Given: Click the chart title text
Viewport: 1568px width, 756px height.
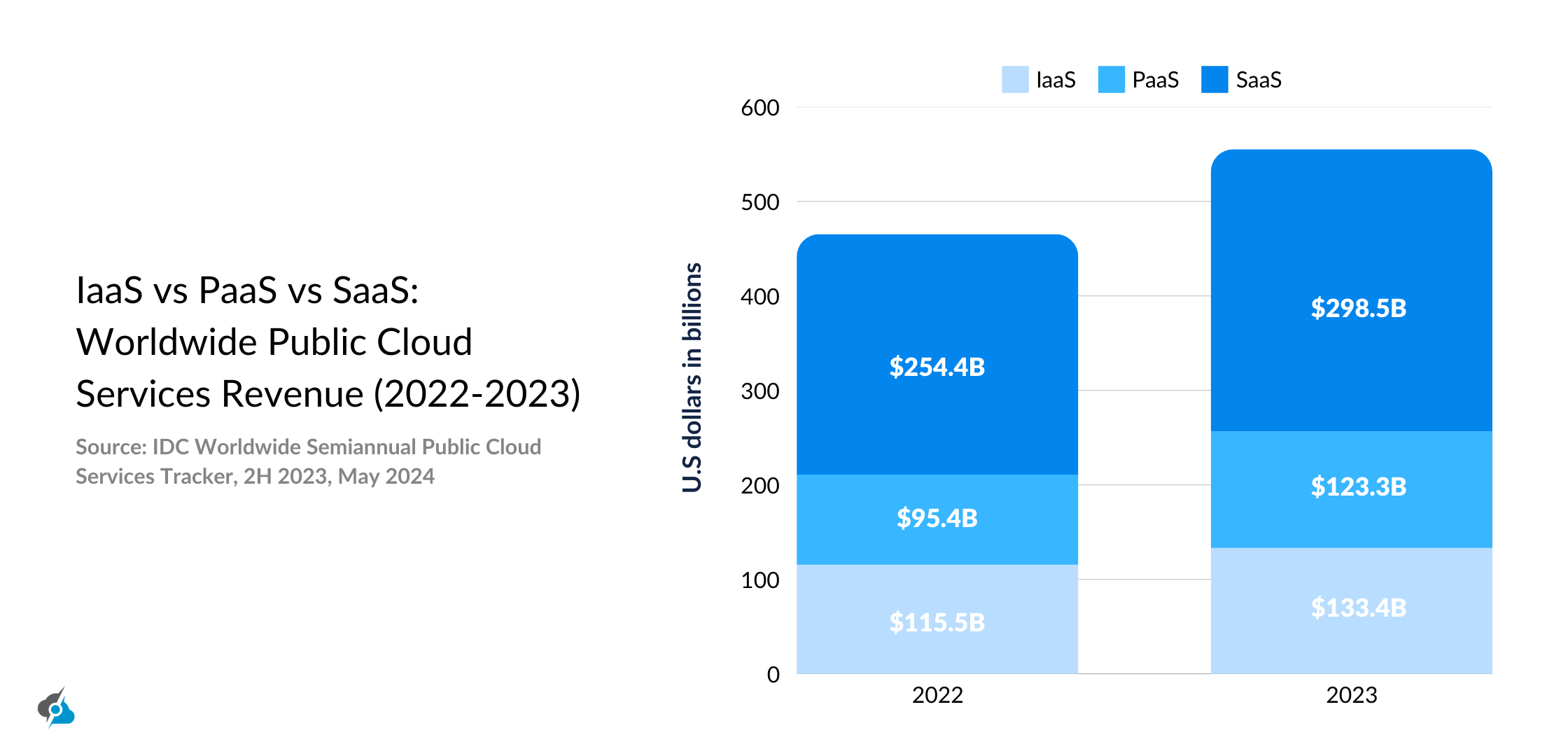Looking at the screenshot, I should [x=328, y=342].
